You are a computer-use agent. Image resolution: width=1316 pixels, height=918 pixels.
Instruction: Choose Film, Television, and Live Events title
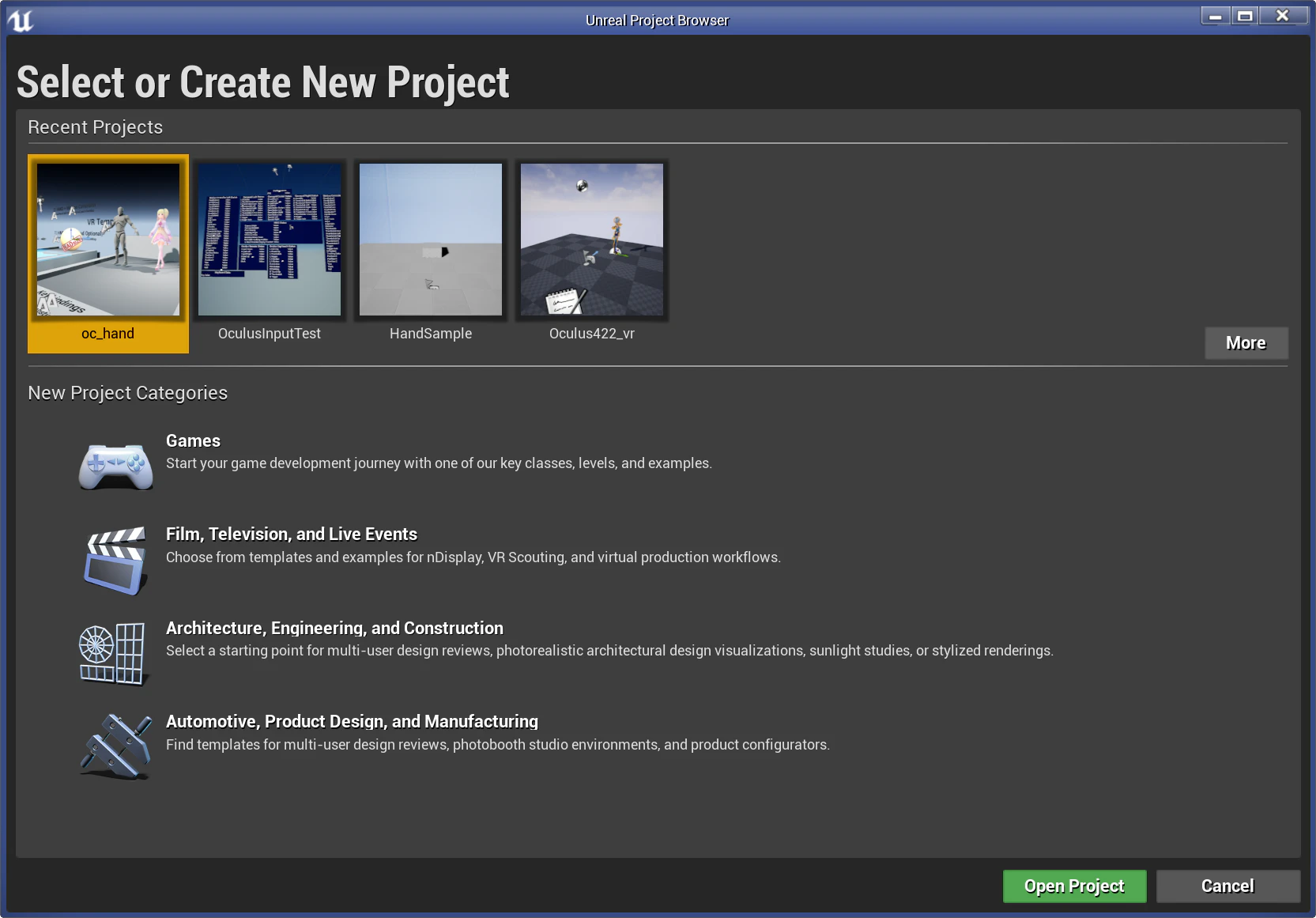point(292,535)
